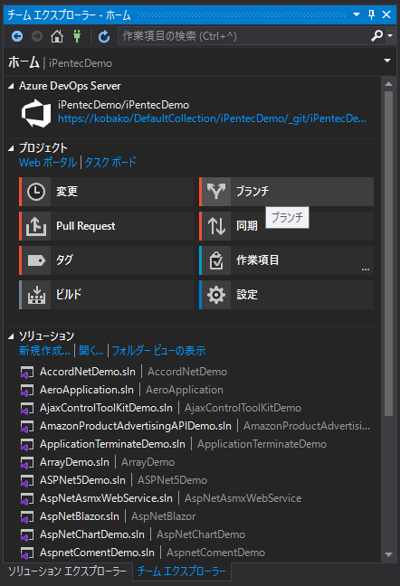
Task: Click the search magnifier icon
Action: [x=377, y=36]
